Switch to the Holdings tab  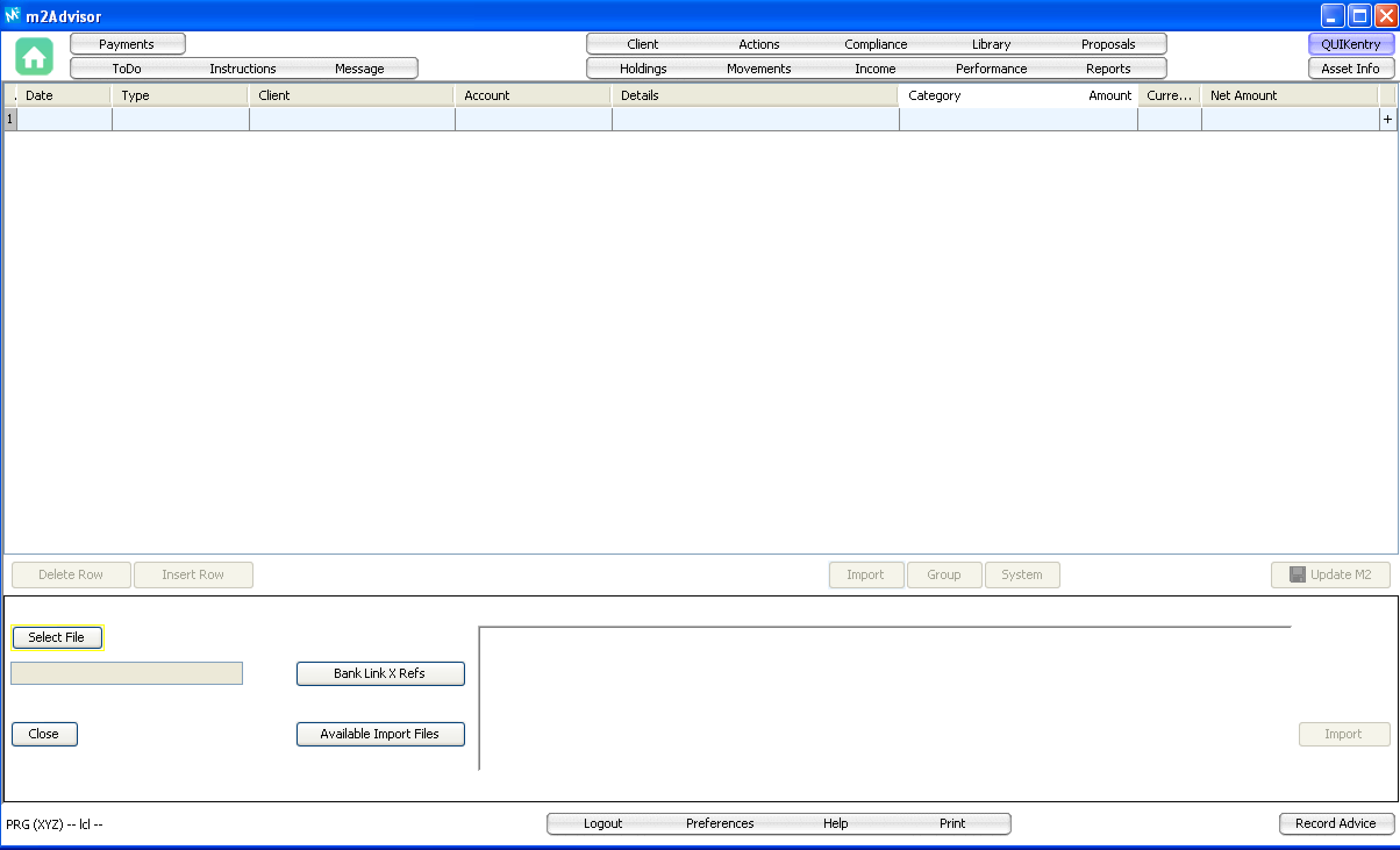[x=643, y=69]
